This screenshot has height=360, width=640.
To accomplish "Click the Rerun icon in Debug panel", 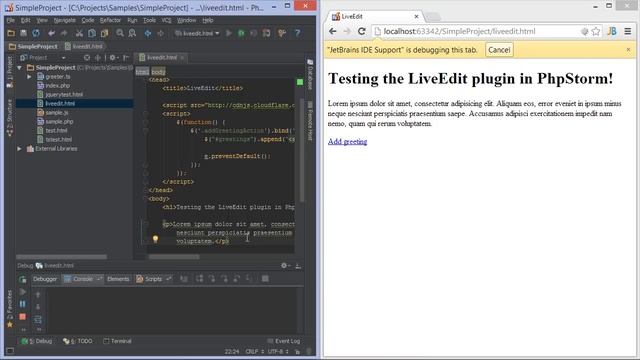I will [x=22, y=279].
